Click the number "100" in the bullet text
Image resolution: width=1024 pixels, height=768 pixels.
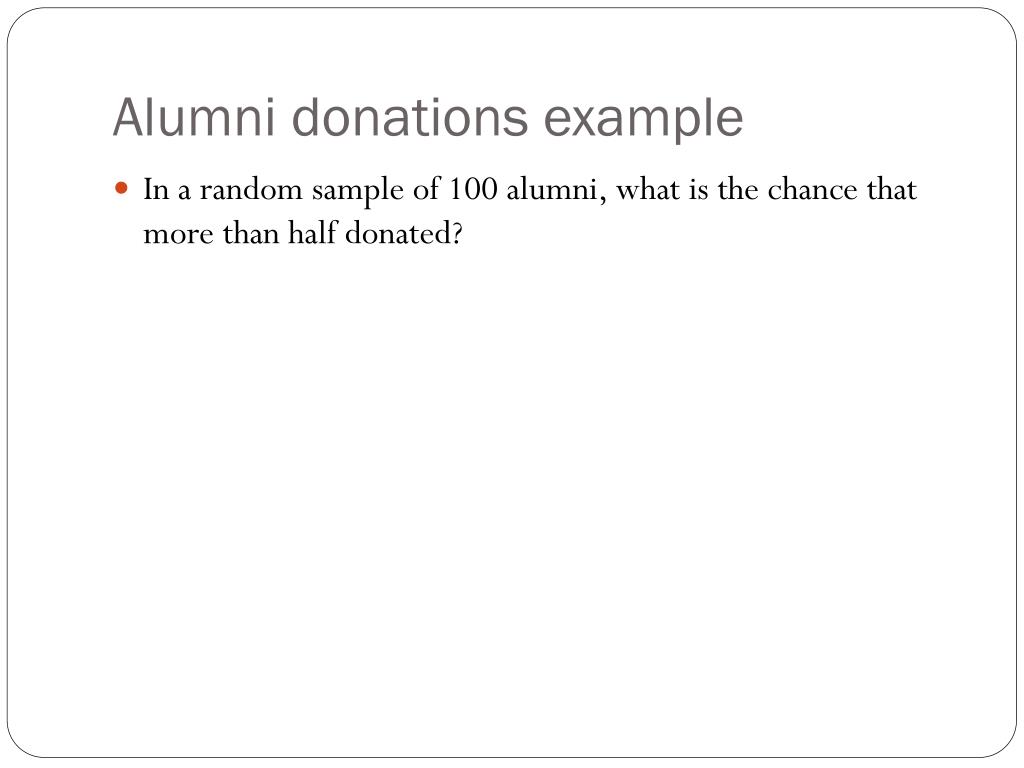pos(473,189)
